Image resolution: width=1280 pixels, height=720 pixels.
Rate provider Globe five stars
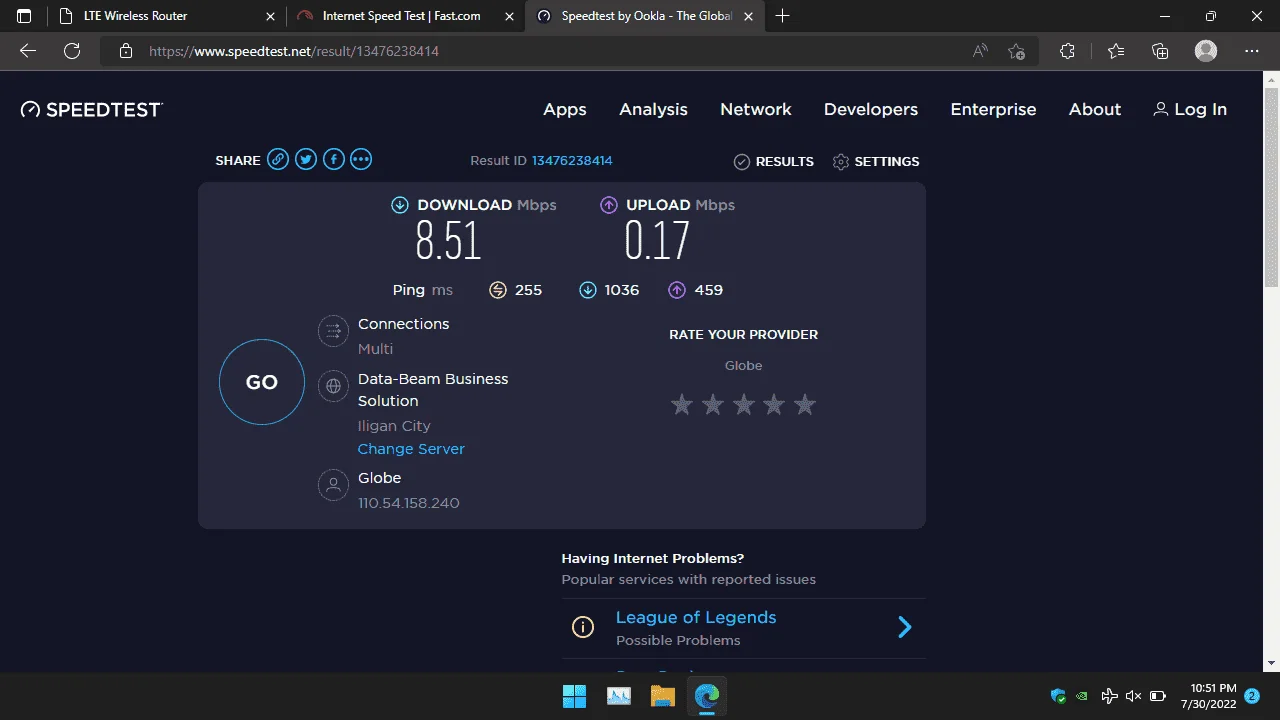tap(805, 404)
